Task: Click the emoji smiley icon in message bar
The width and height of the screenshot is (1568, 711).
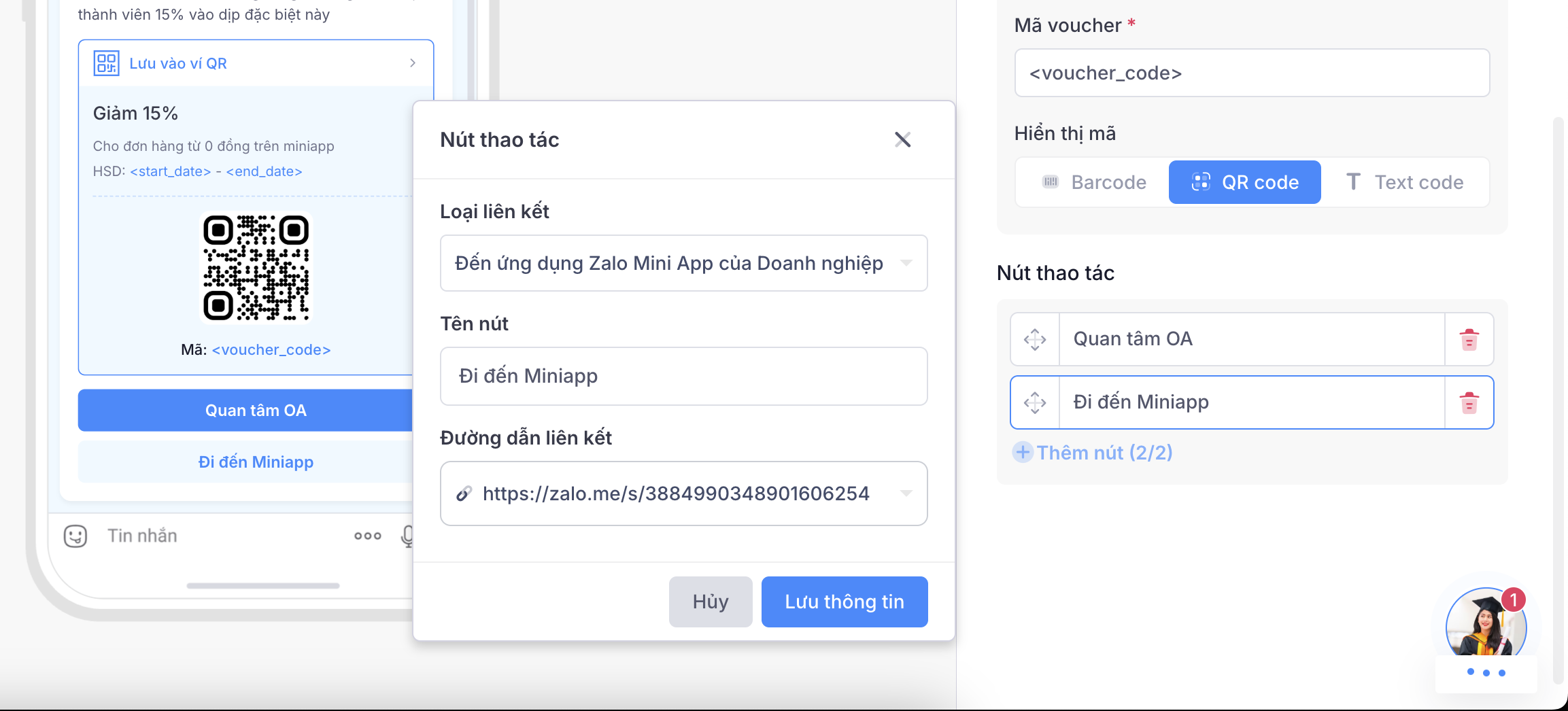Action: 75,536
